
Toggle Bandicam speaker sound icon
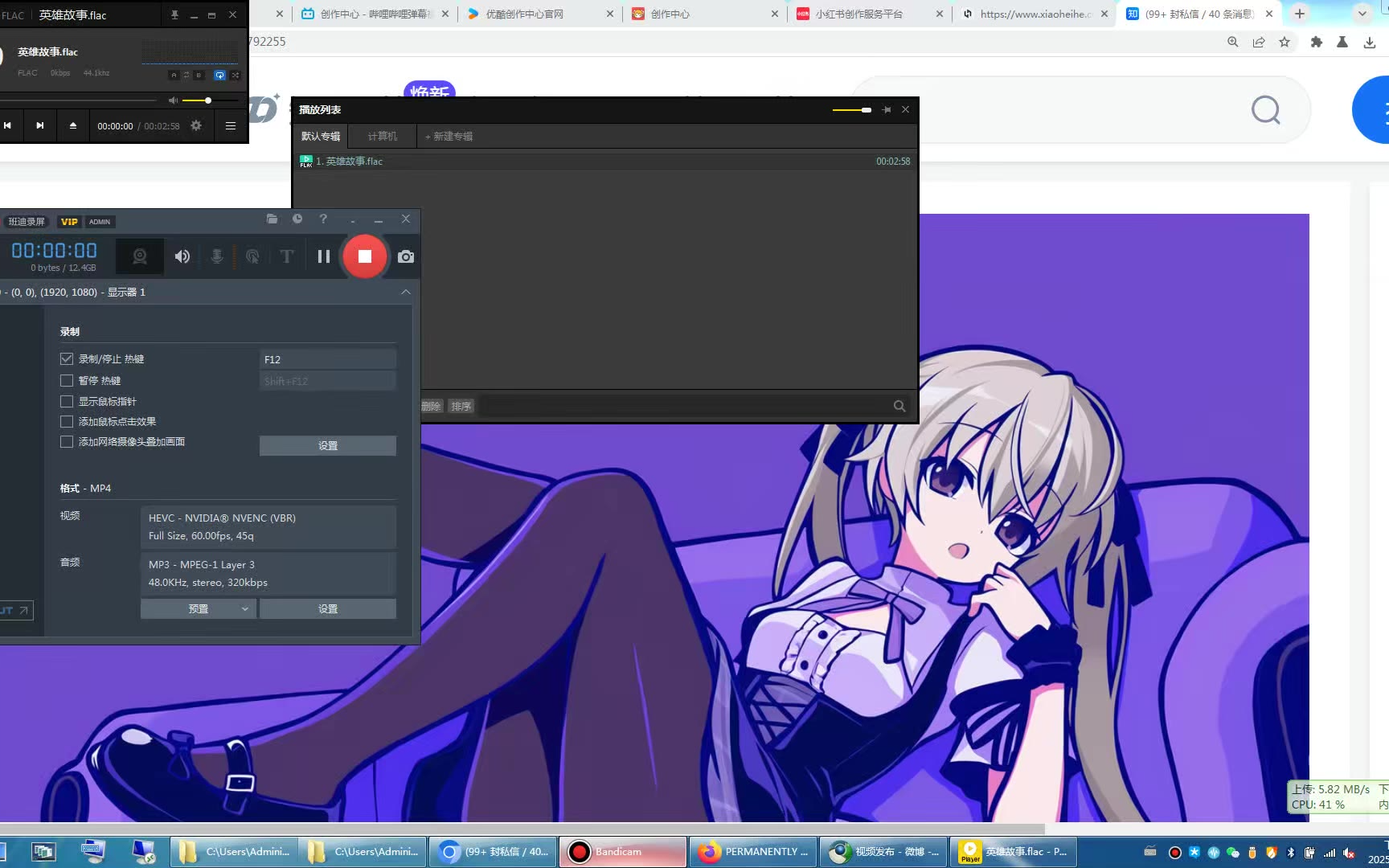point(182,256)
